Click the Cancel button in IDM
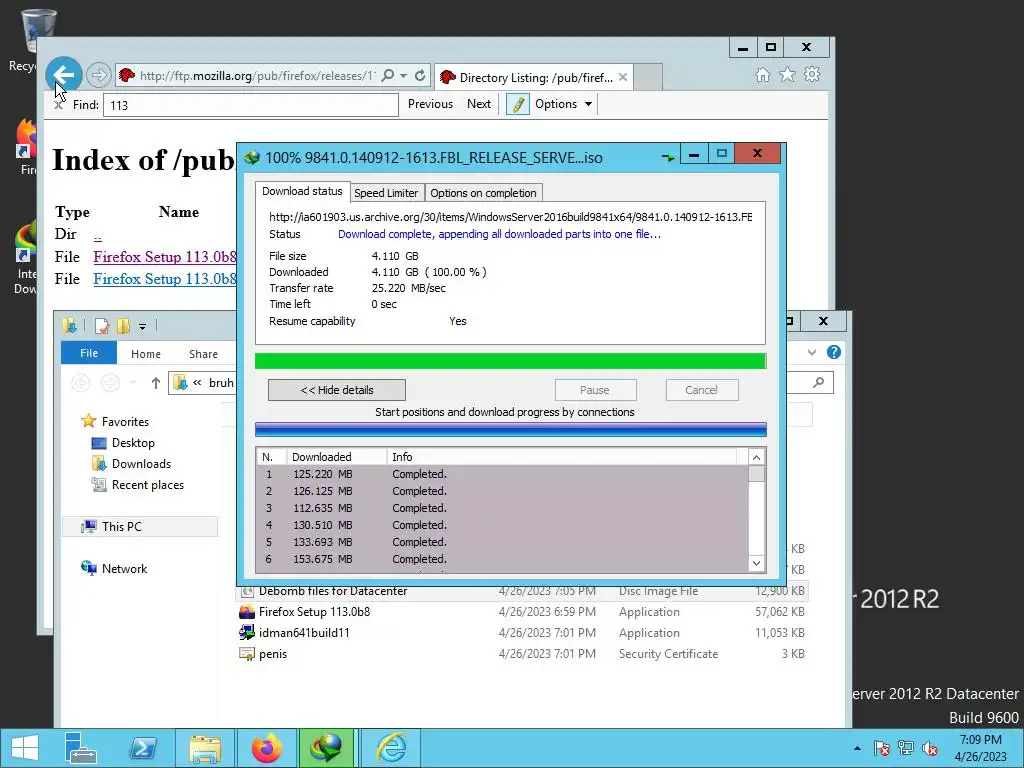 702,390
